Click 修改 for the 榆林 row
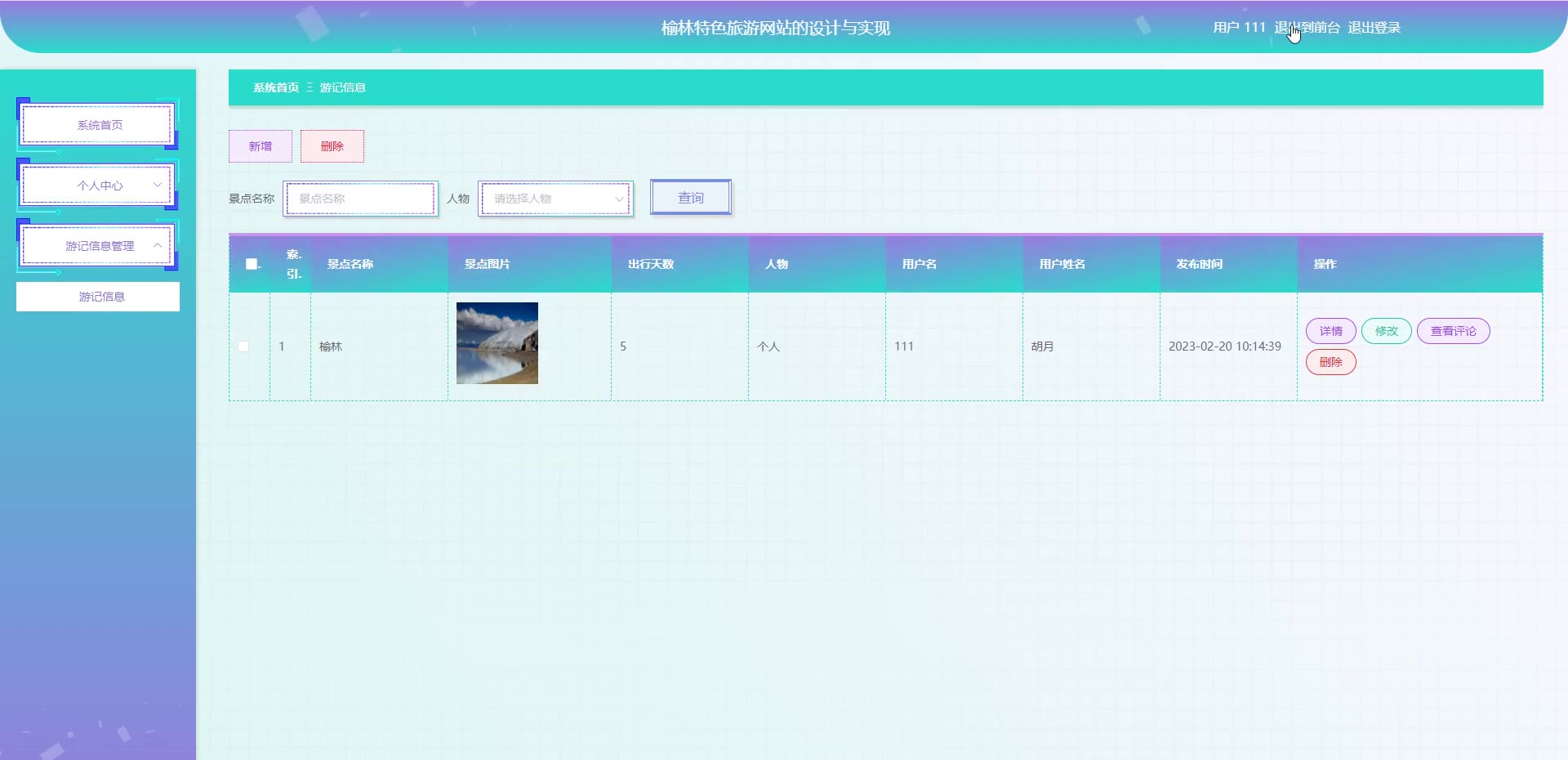Image resolution: width=1568 pixels, height=760 pixels. point(1387,331)
